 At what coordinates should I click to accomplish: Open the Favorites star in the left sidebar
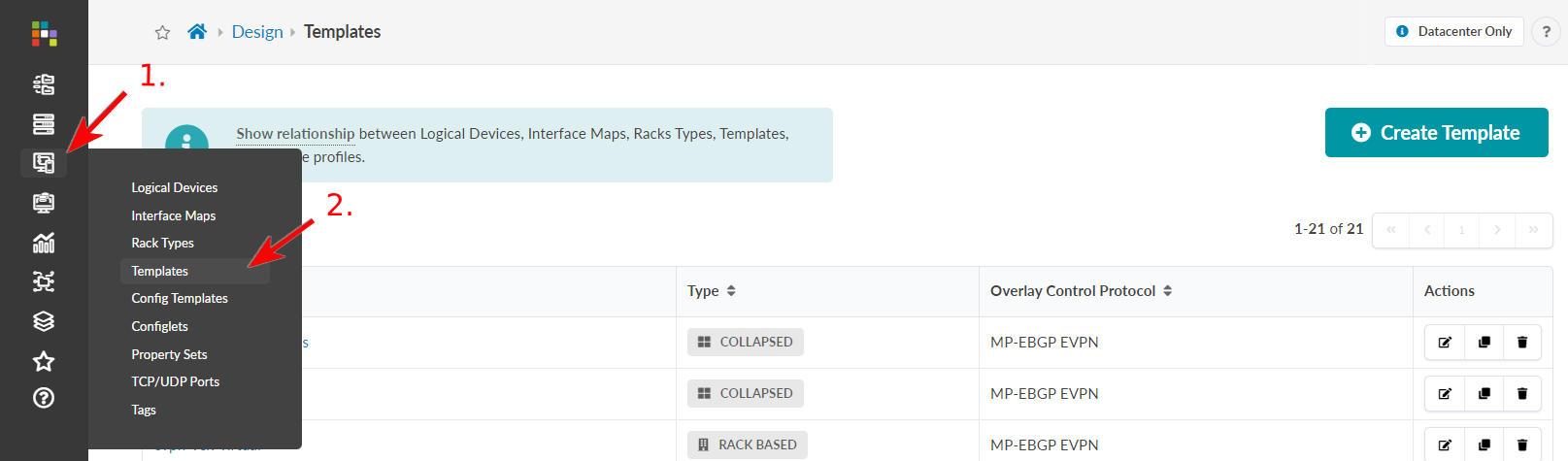44,362
